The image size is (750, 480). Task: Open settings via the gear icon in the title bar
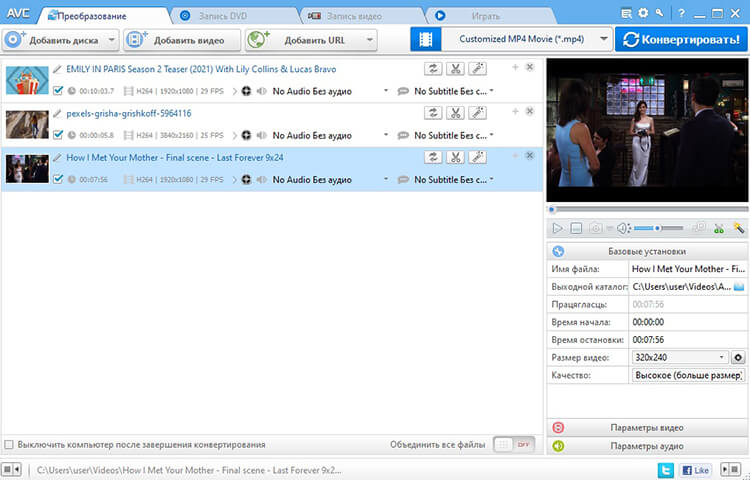click(x=643, y=13)
